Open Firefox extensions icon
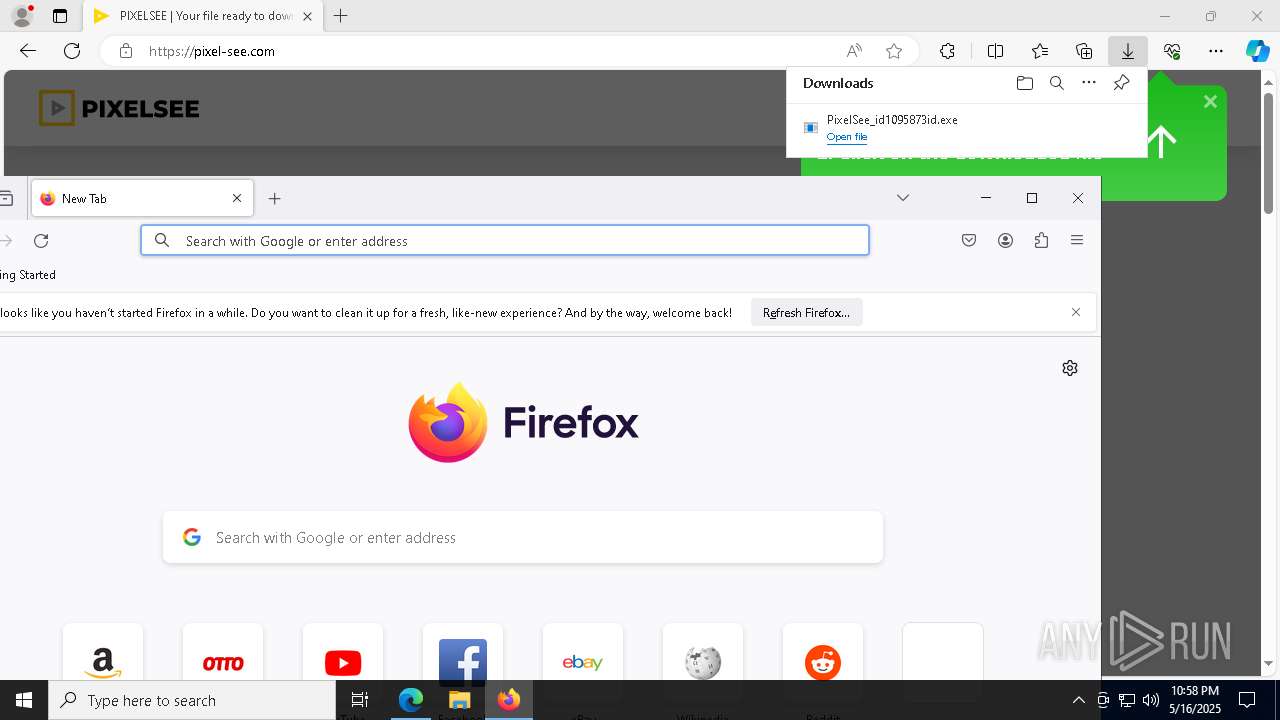Image resolution: width=1280 pixels, height=720 pixels. [x=1041, y=240]
